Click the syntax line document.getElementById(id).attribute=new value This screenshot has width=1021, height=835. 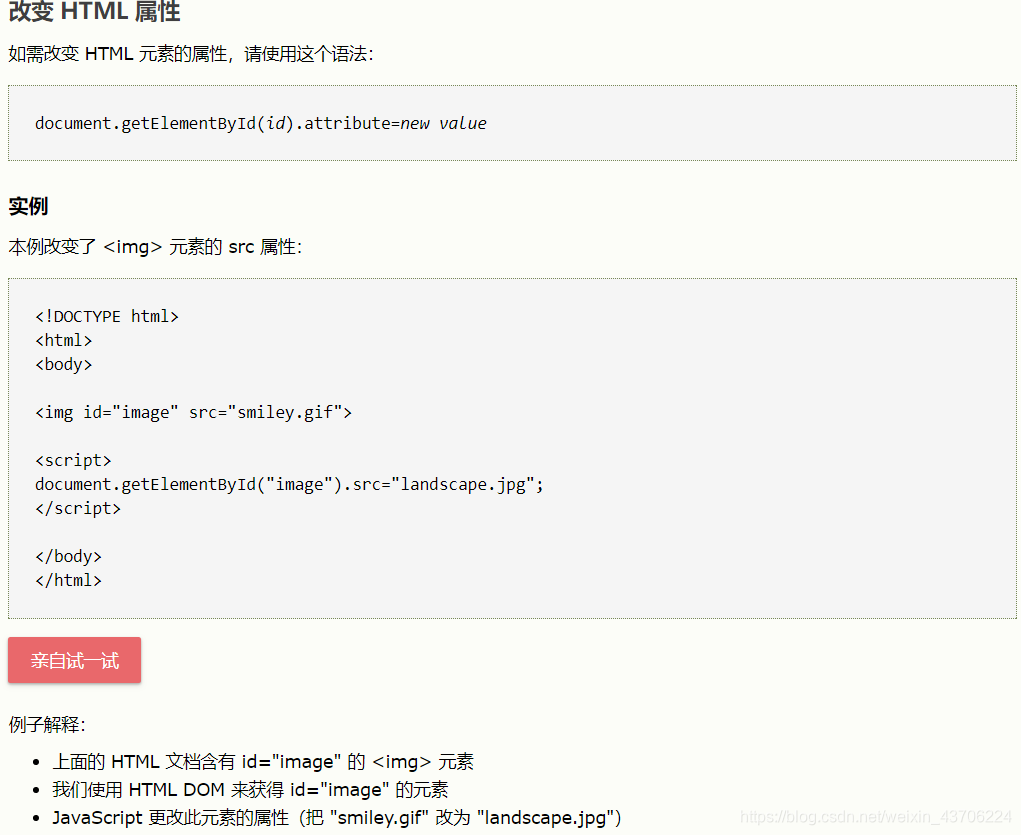tap(260, 123)
